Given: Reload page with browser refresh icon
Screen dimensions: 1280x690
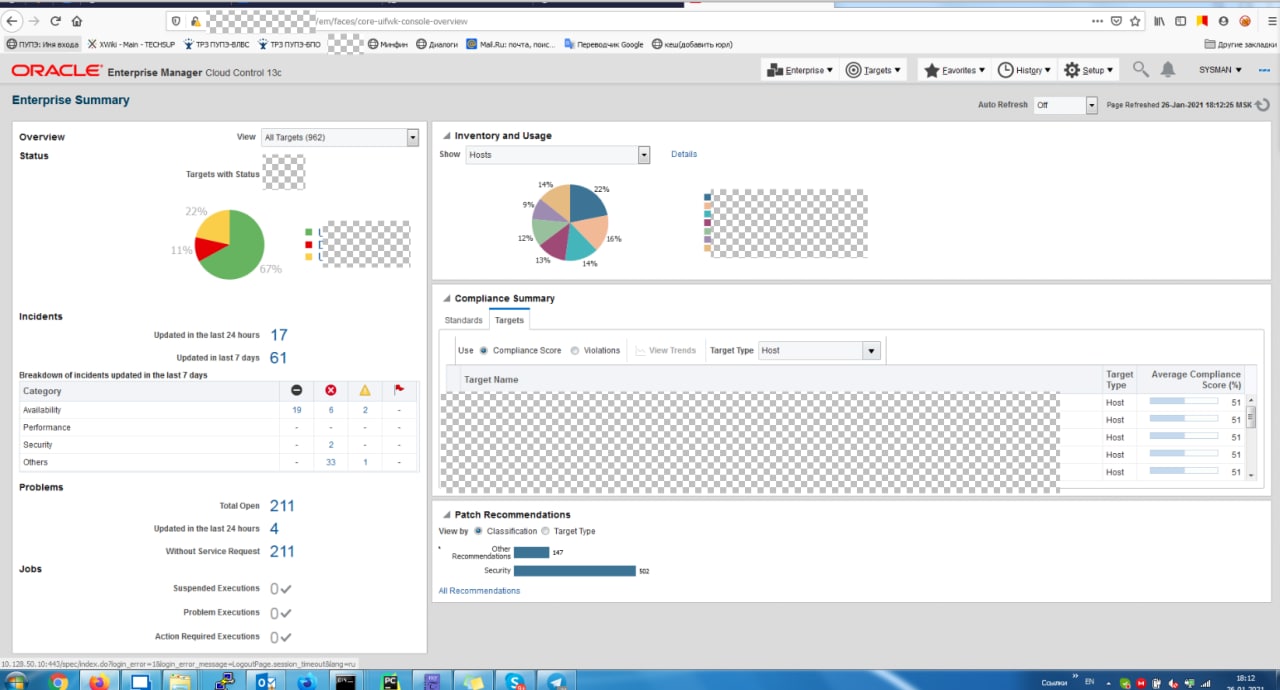Looking at the screenshot, I should (x=54, y=21).
